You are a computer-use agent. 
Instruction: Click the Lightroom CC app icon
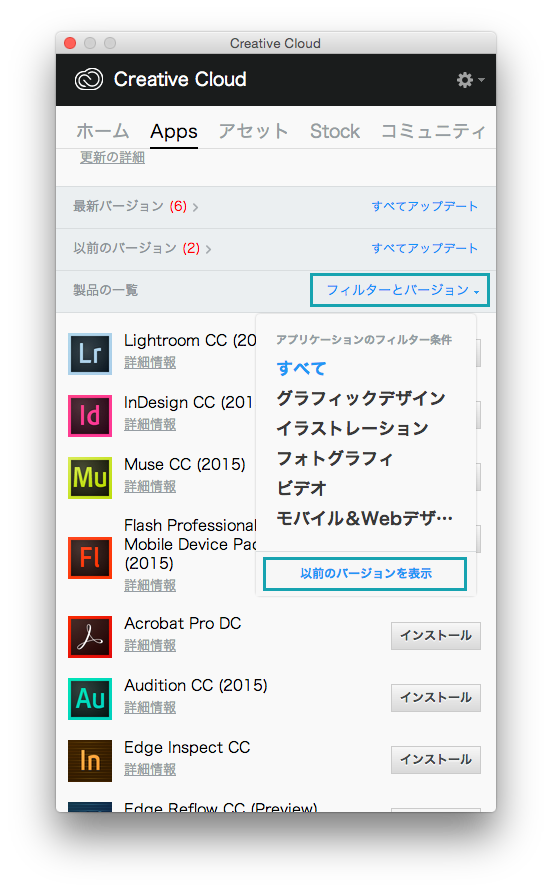pyautogui.click(x=90, y=354)
